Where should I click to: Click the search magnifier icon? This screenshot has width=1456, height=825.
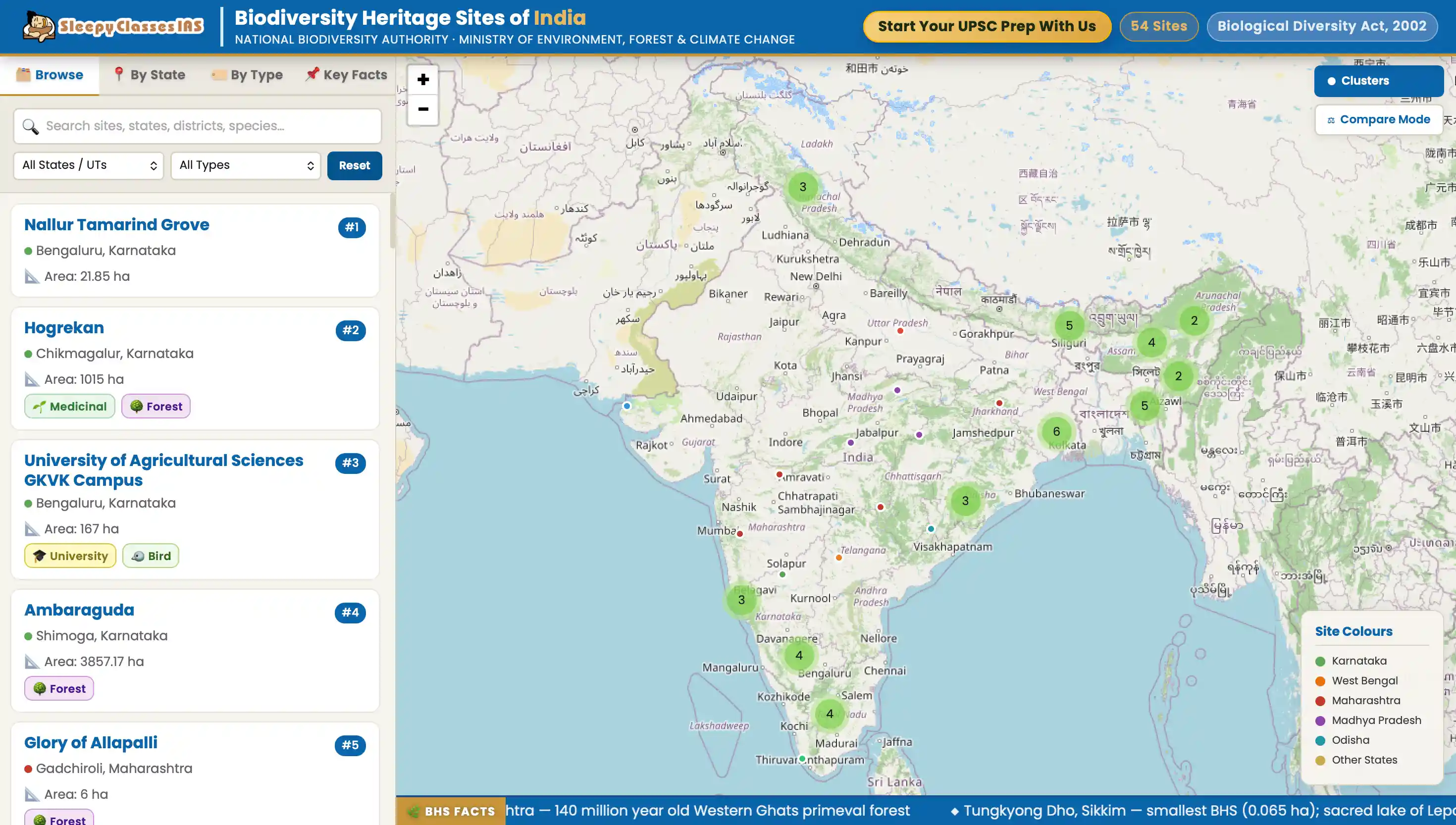tap(31, 126)
